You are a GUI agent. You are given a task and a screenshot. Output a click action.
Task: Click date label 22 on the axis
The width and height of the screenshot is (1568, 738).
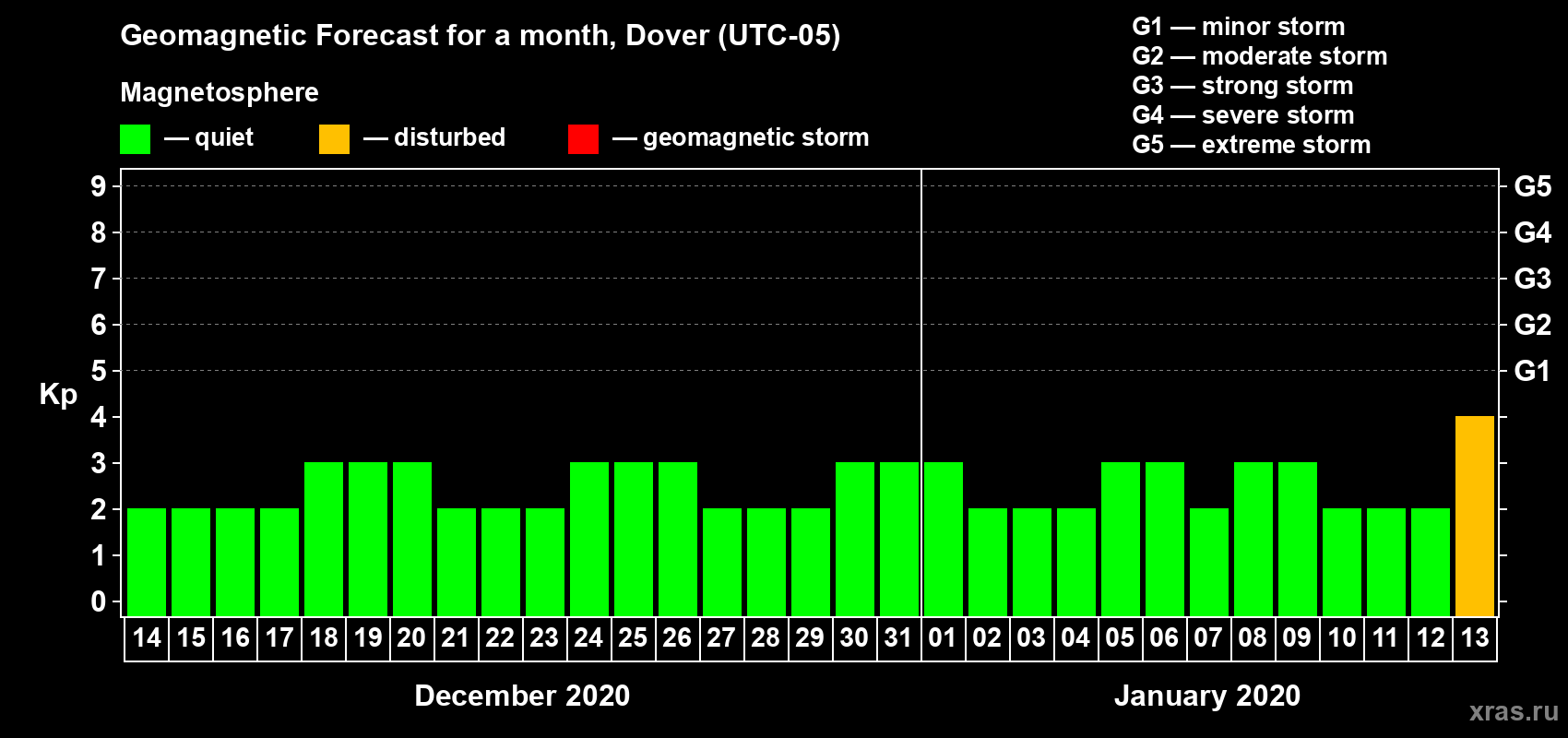(x=501, y=637)
